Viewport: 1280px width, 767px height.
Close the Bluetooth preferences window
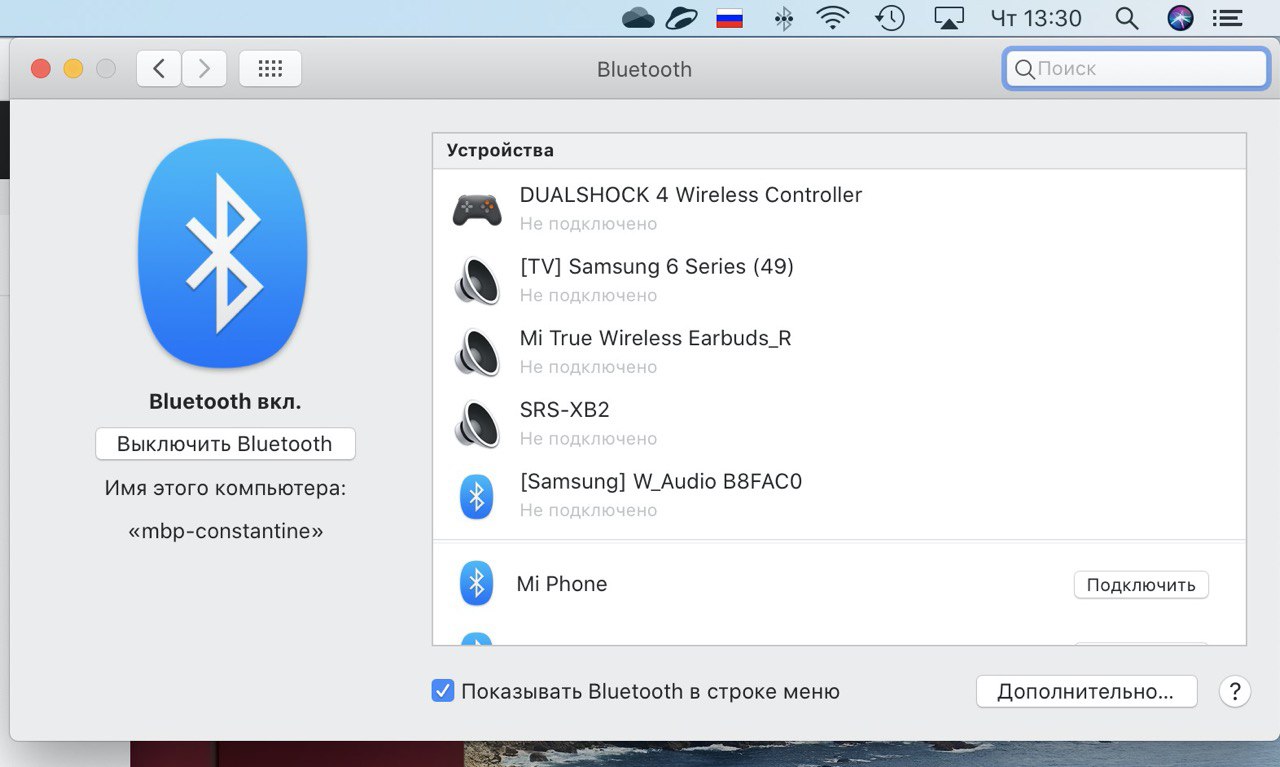(x=41, y=69)
